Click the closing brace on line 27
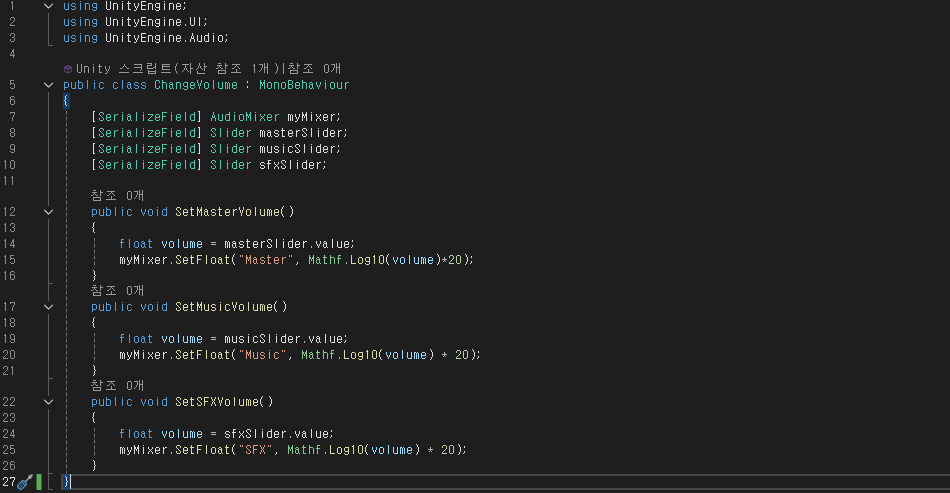The image size is (950, 493). click(x=66, y=481)
